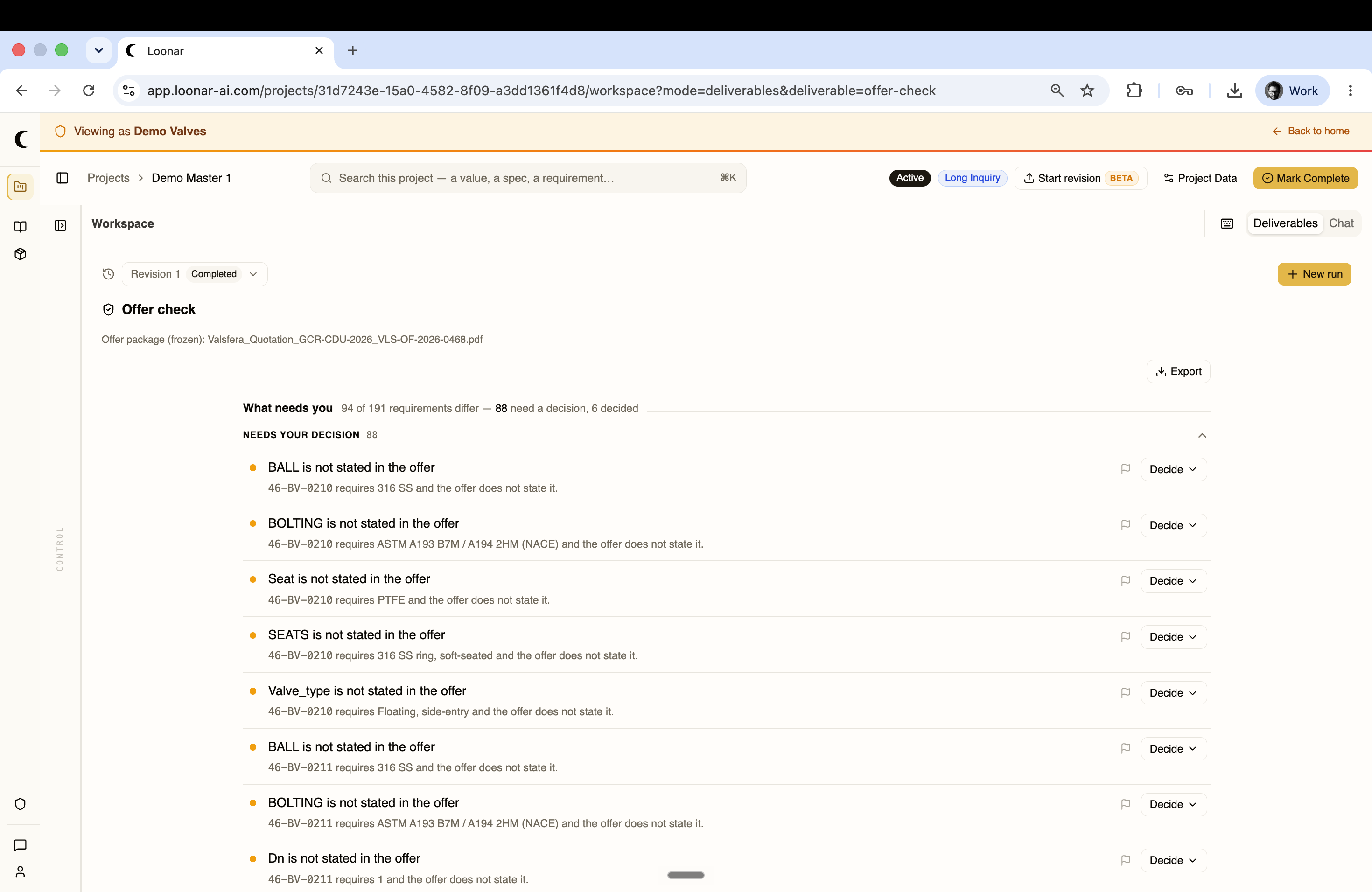Select the Loonar browser tab

(225, 51)
